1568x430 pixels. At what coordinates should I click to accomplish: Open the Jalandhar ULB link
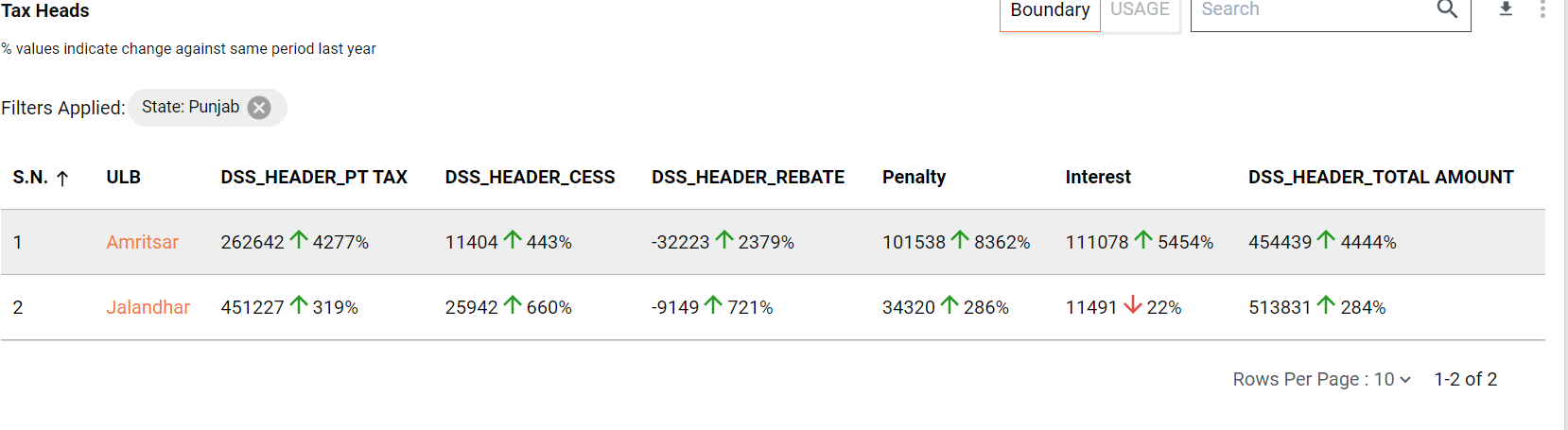point(148,307)
